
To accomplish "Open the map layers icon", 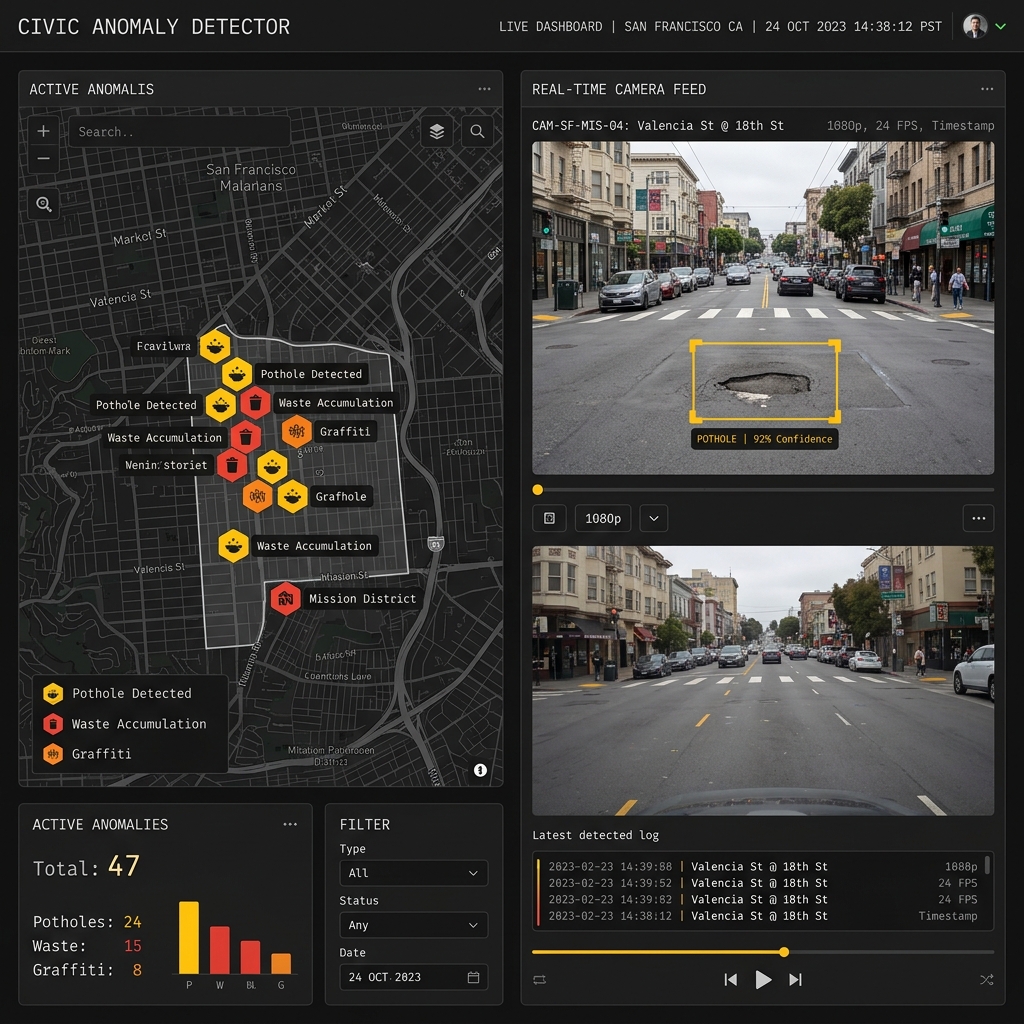I will pyautogui.click(x=437, y=131).
